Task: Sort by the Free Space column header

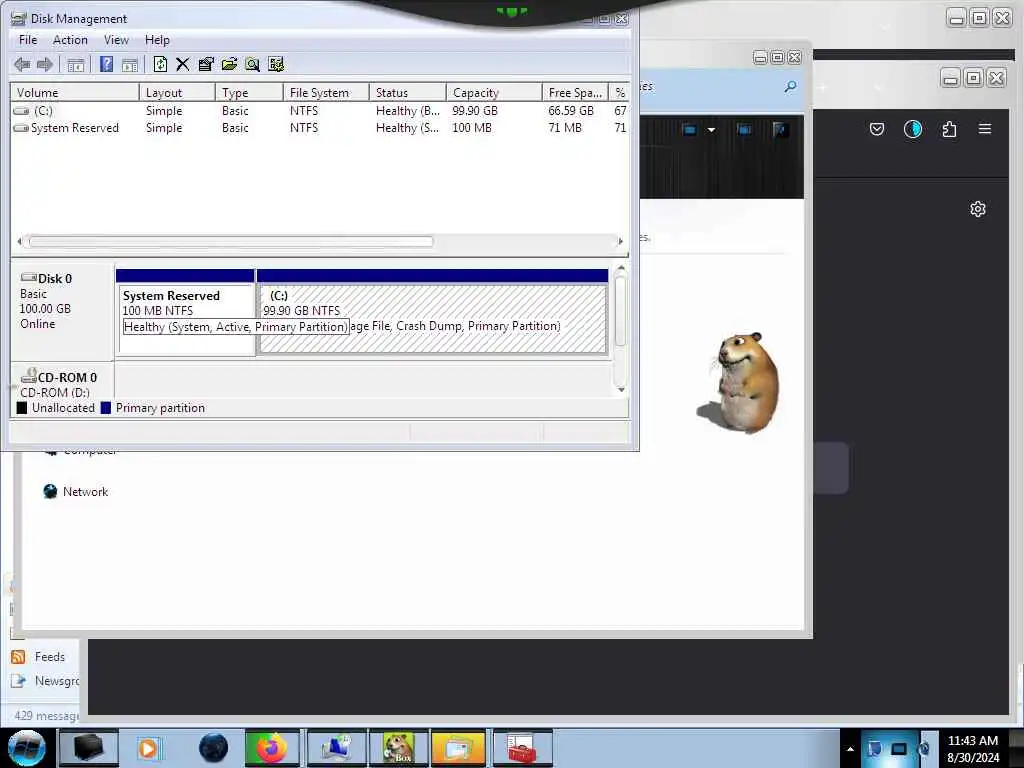Action: pos(575,93)
